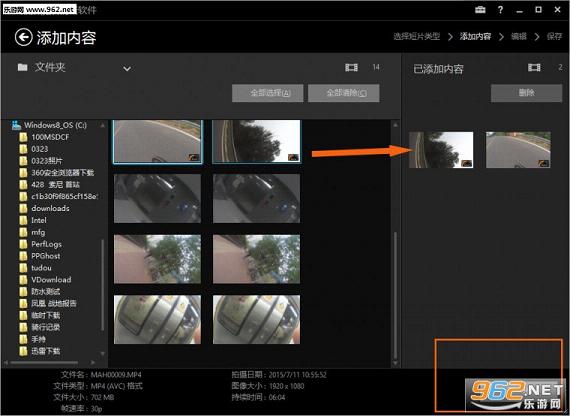This screenshot has height=416, width=570.
Task: Click video badge on tree-and-sky thumbnail in browser
Action: point(293,157)
